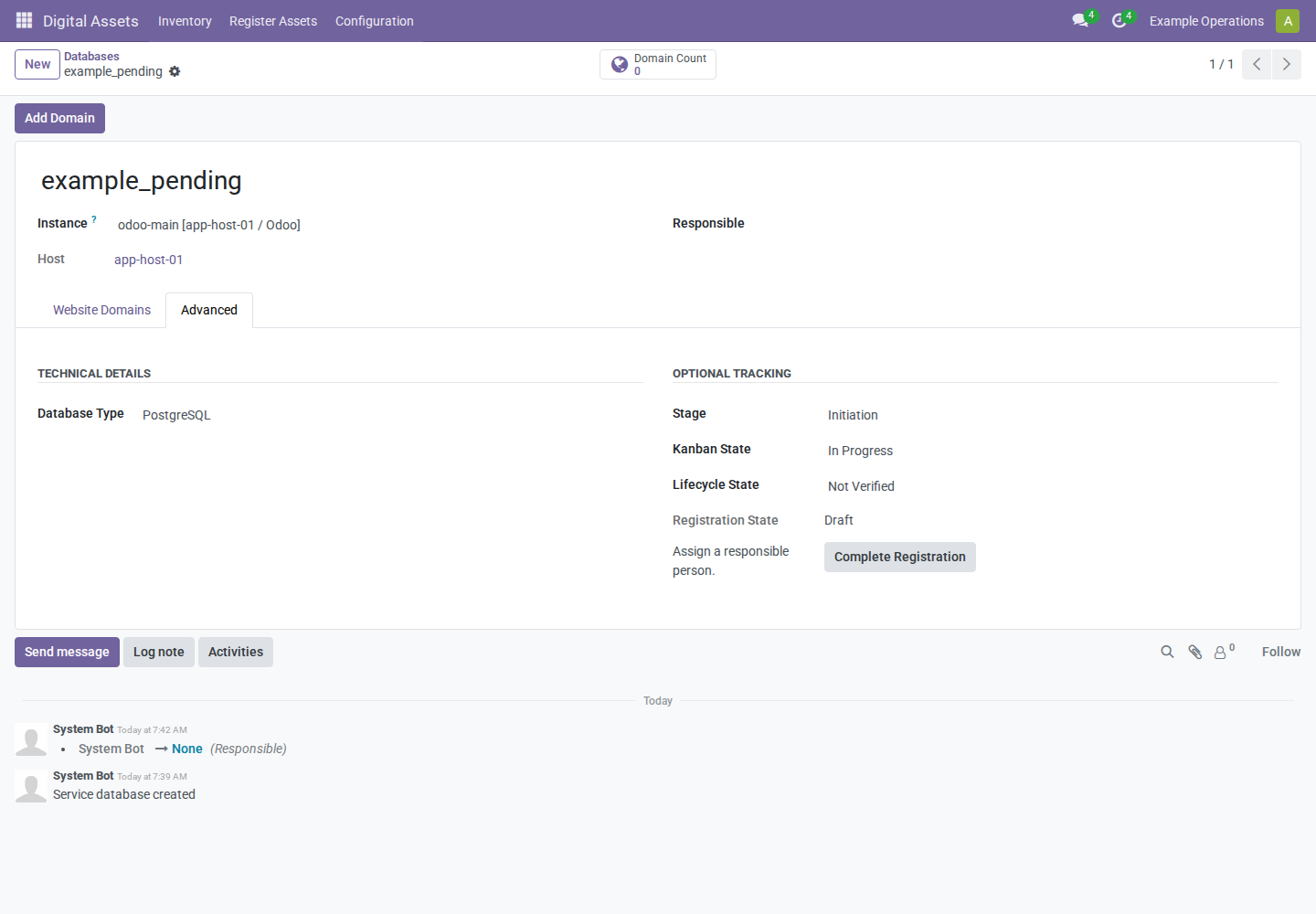Open the Activities button
This screenshot has height=914, width=1316.
click(236, 652)
